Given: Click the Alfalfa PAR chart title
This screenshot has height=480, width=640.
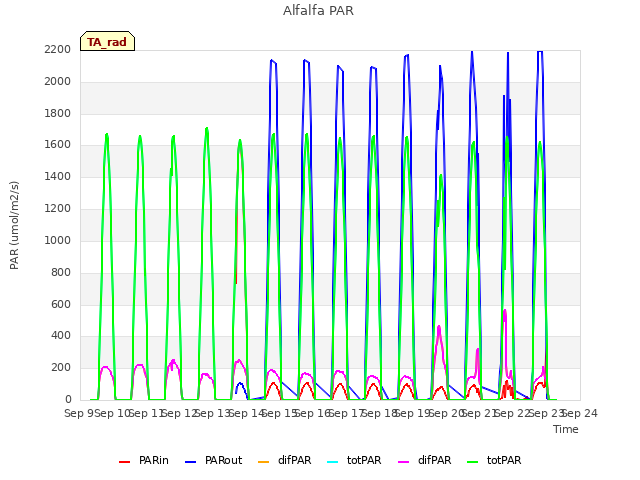Looking at the screenshot, I should click(318, 10).
